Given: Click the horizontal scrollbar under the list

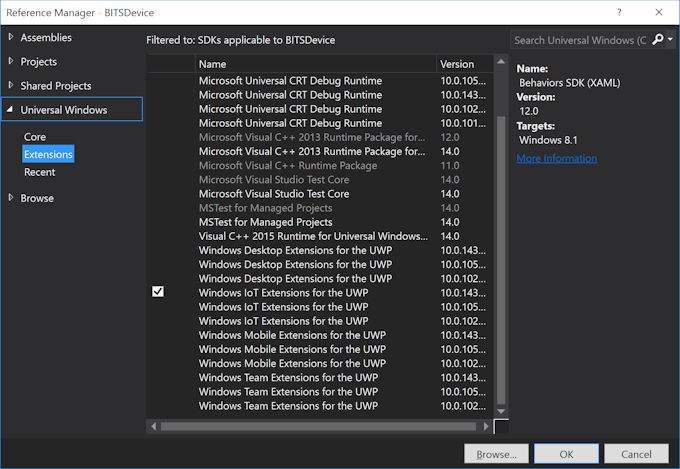Looking at the screenshot, I should 320,426.
